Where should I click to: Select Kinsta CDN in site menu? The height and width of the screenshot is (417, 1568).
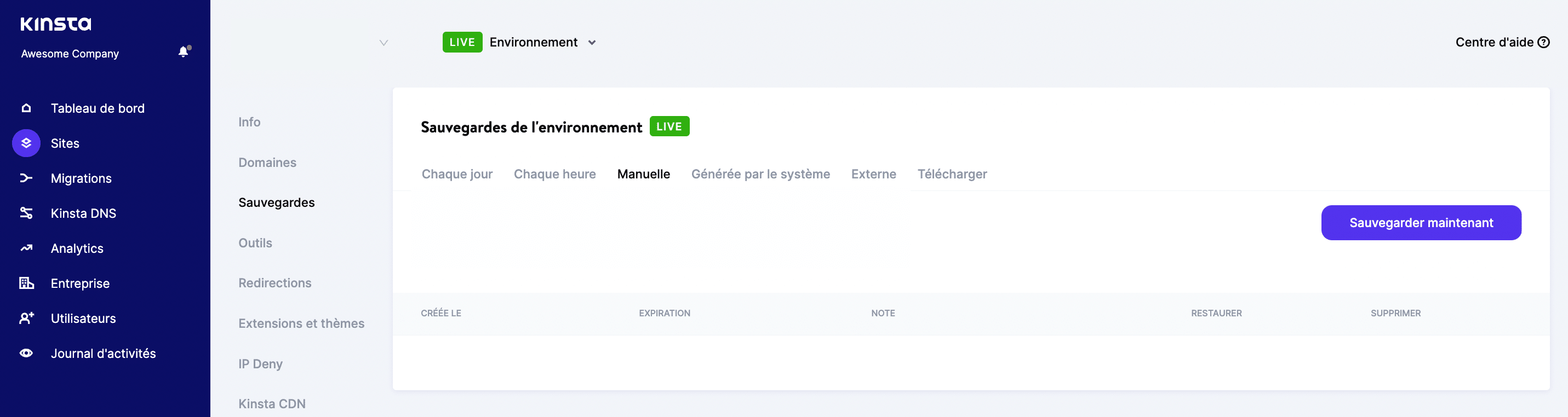[272, 404]
